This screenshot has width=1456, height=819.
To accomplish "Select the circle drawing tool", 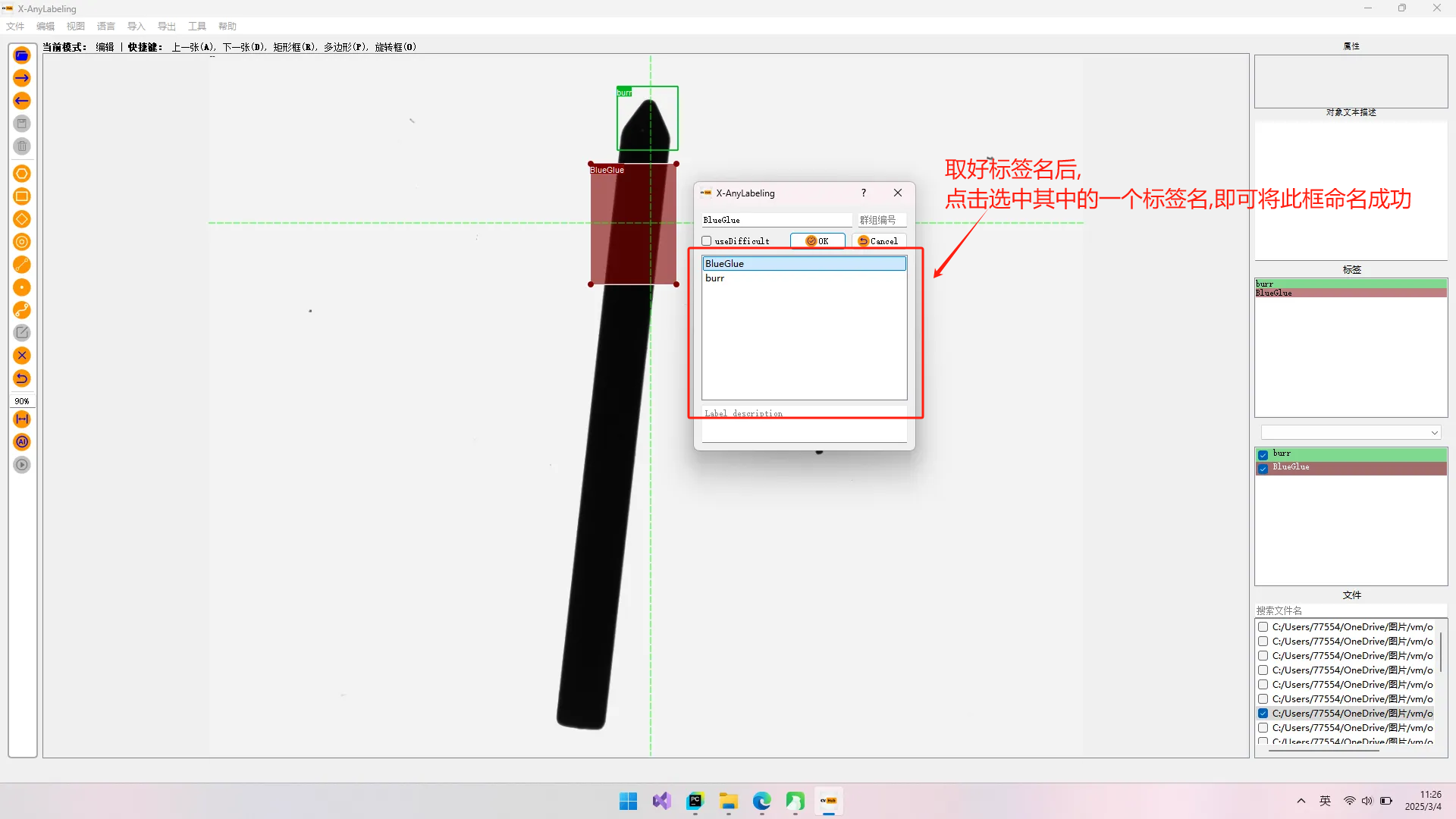I will [x=22, y=242].
